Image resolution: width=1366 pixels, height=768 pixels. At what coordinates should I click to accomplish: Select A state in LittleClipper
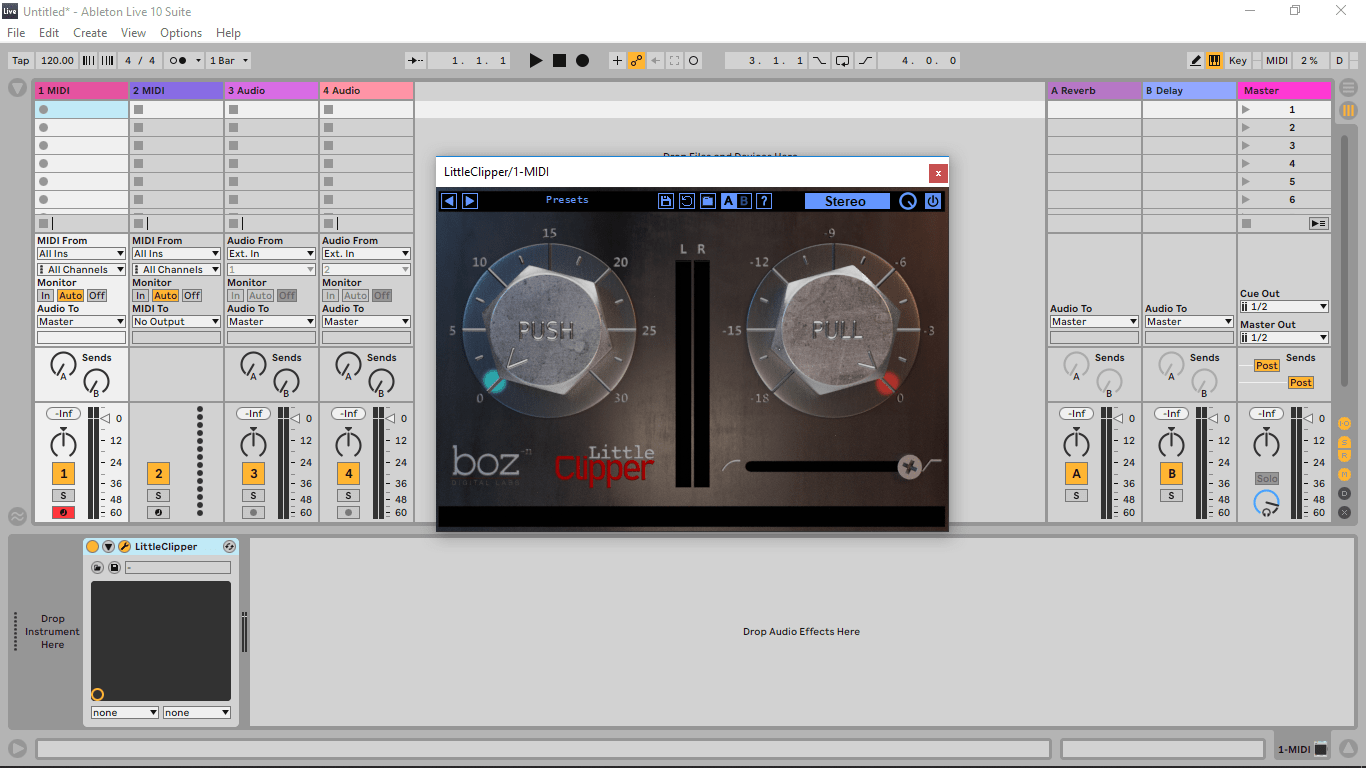[728, 201]
